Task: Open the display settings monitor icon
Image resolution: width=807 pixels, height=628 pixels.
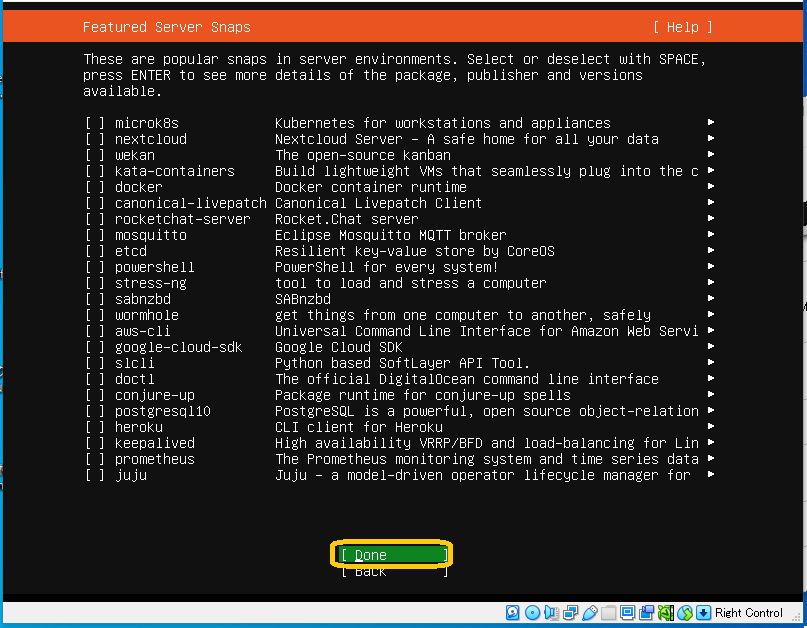Action: coord(628,613)
